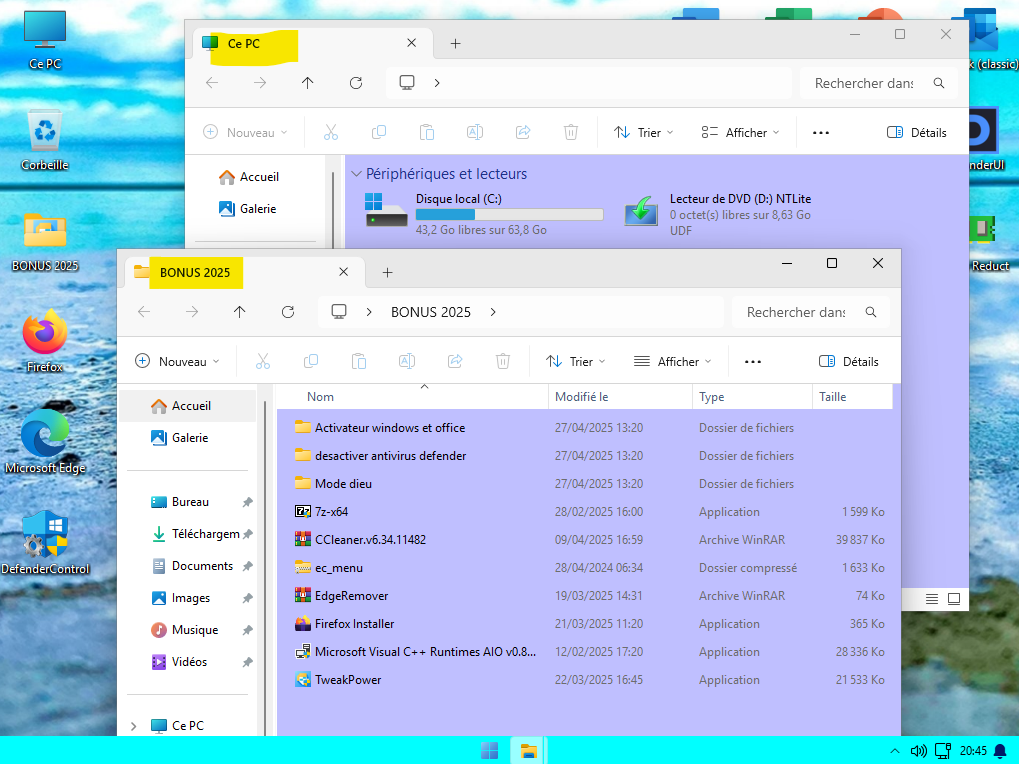Refresh the BONUS 2025 window
1019x764 pixels.
point(288,312)
